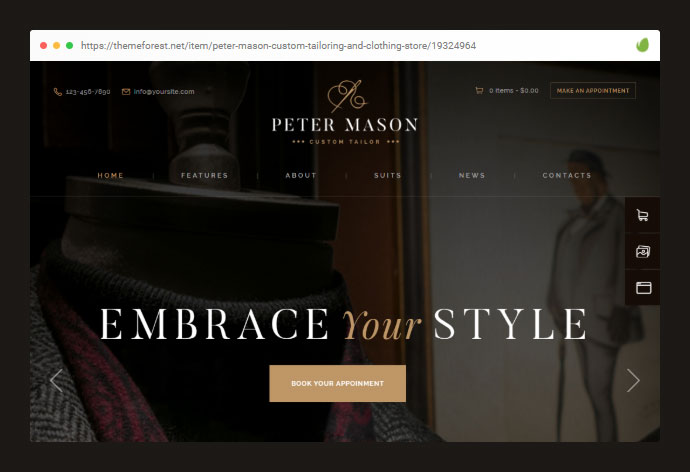Click the phone icon beside 123-456-7890

pyautogui.click(x=58, y=91)
